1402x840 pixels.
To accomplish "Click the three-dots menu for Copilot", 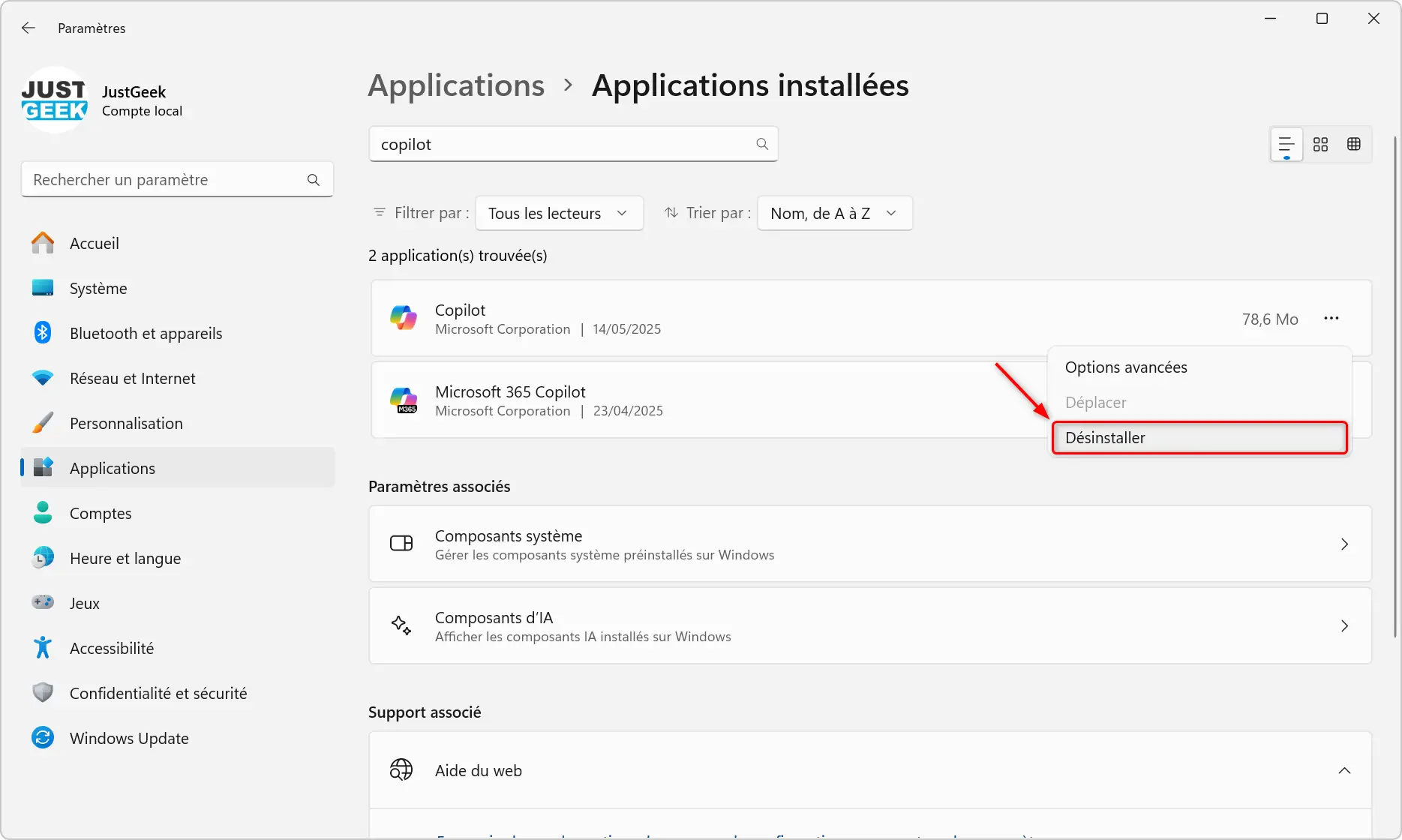I will point(1331,318).
